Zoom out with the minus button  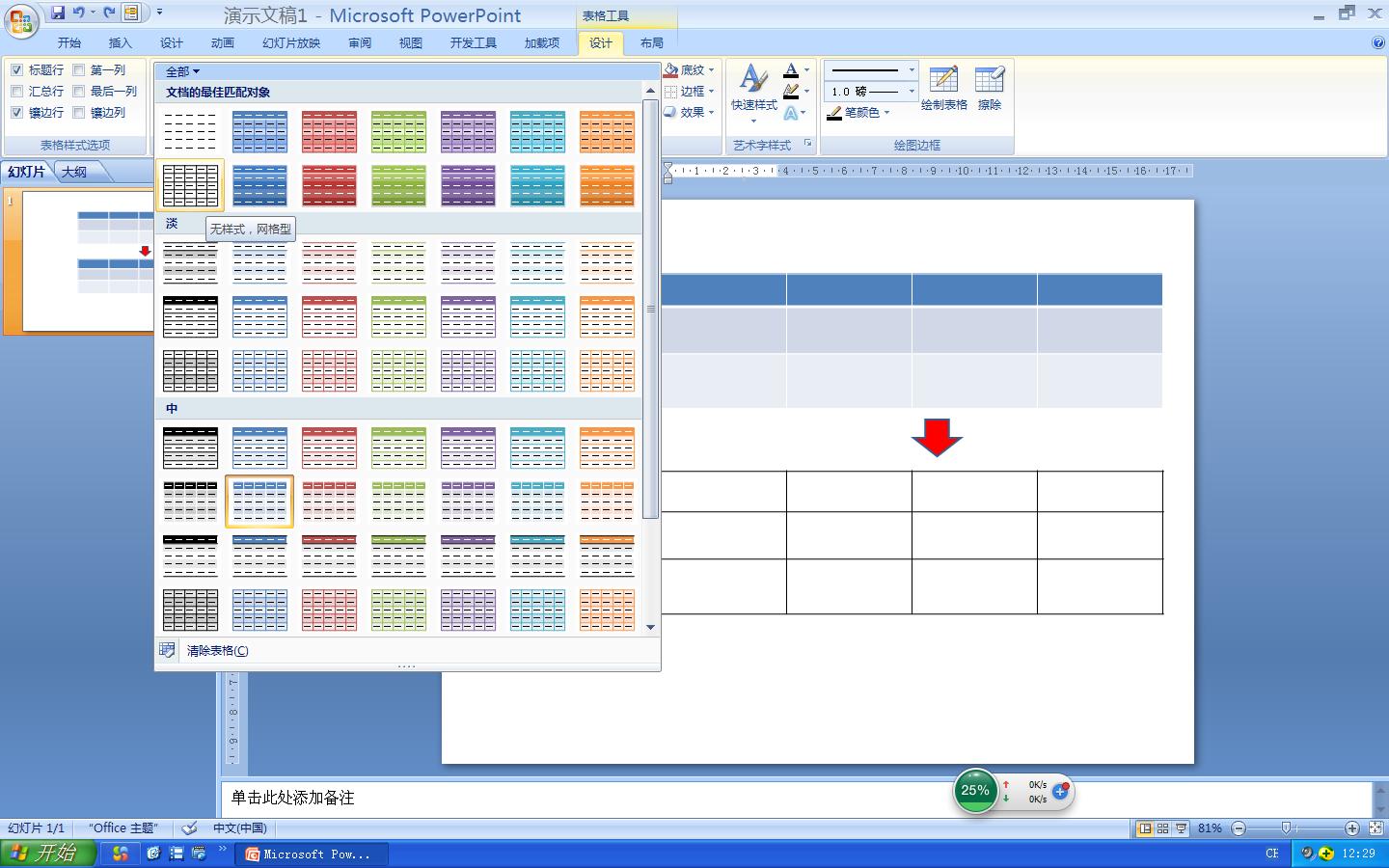click(1239, 828)
